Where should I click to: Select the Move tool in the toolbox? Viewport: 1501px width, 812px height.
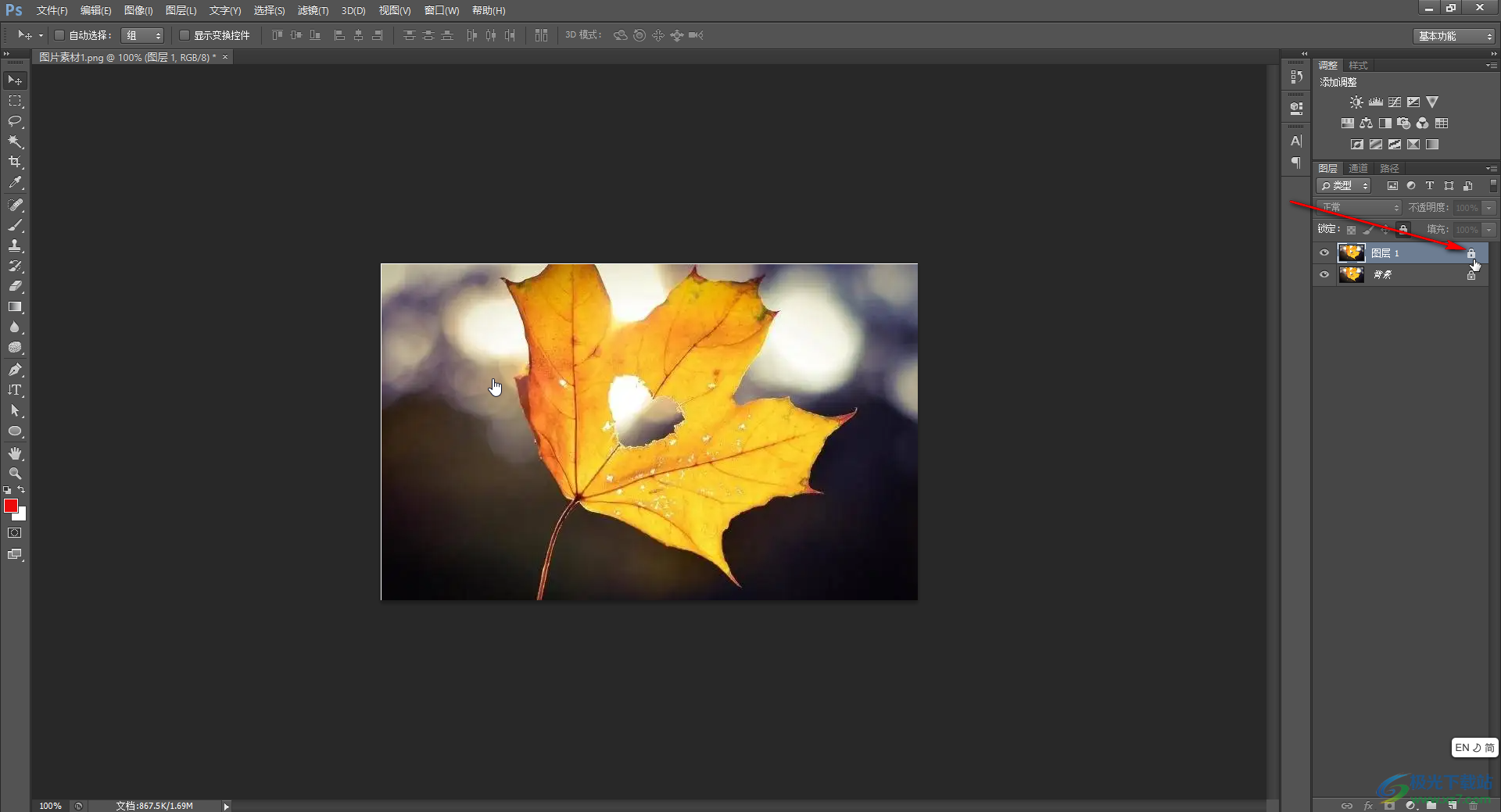15,80
